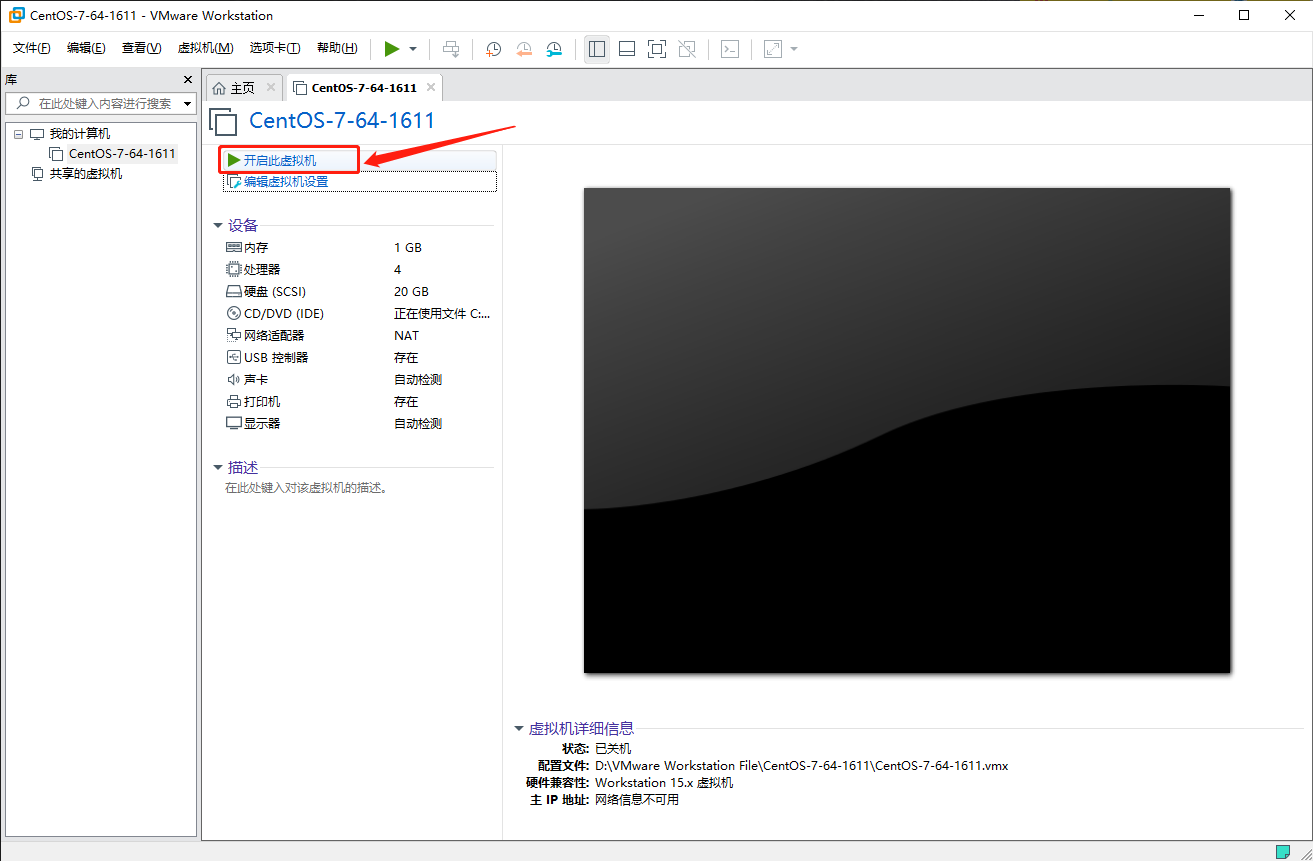Enter full screen mode via toolbar icon
This screenshot has height=861, width=1313.
[657, 48]
